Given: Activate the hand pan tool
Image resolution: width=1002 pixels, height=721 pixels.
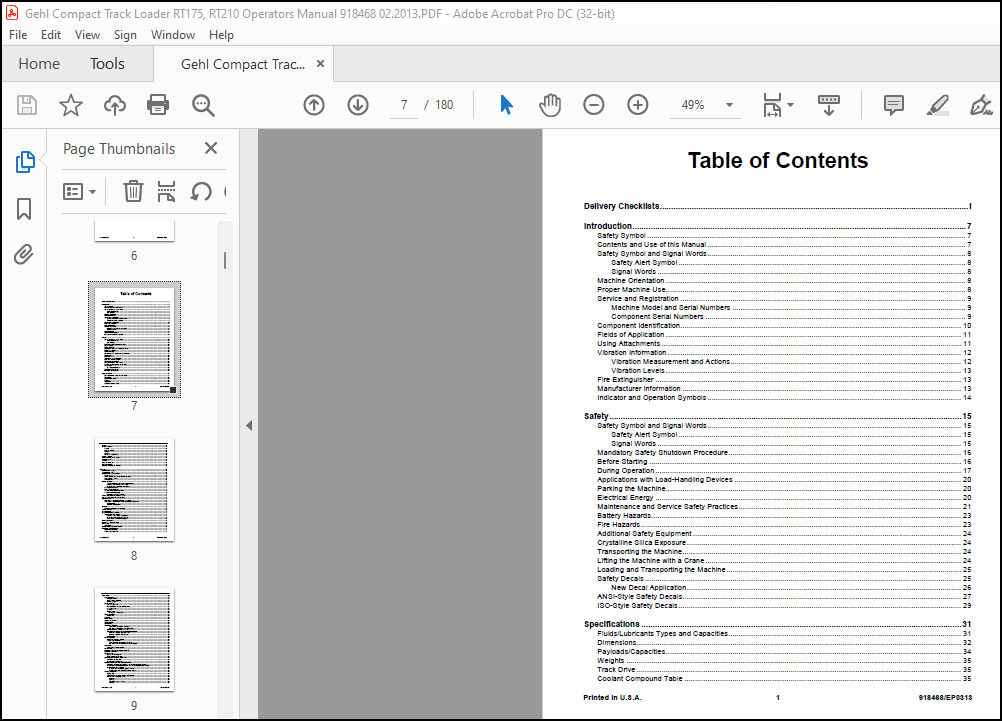Looking at the screenshot, I should click(x=550, y=105).
